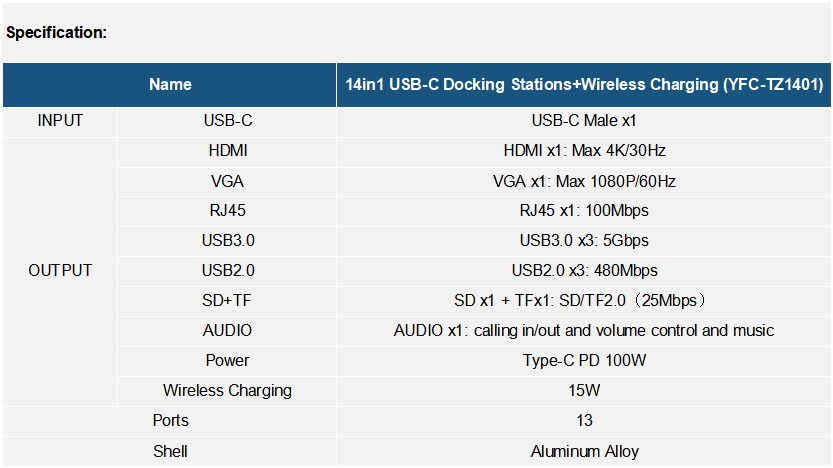Select the INPUT row label

coord(60,121)
